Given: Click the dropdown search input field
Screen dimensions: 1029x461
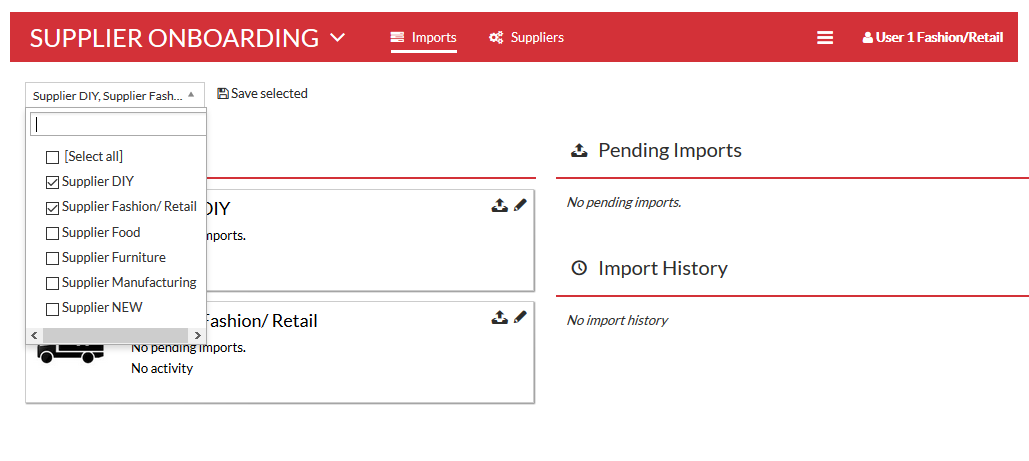Looking at the screenshot, I should (x=119, y=124).
